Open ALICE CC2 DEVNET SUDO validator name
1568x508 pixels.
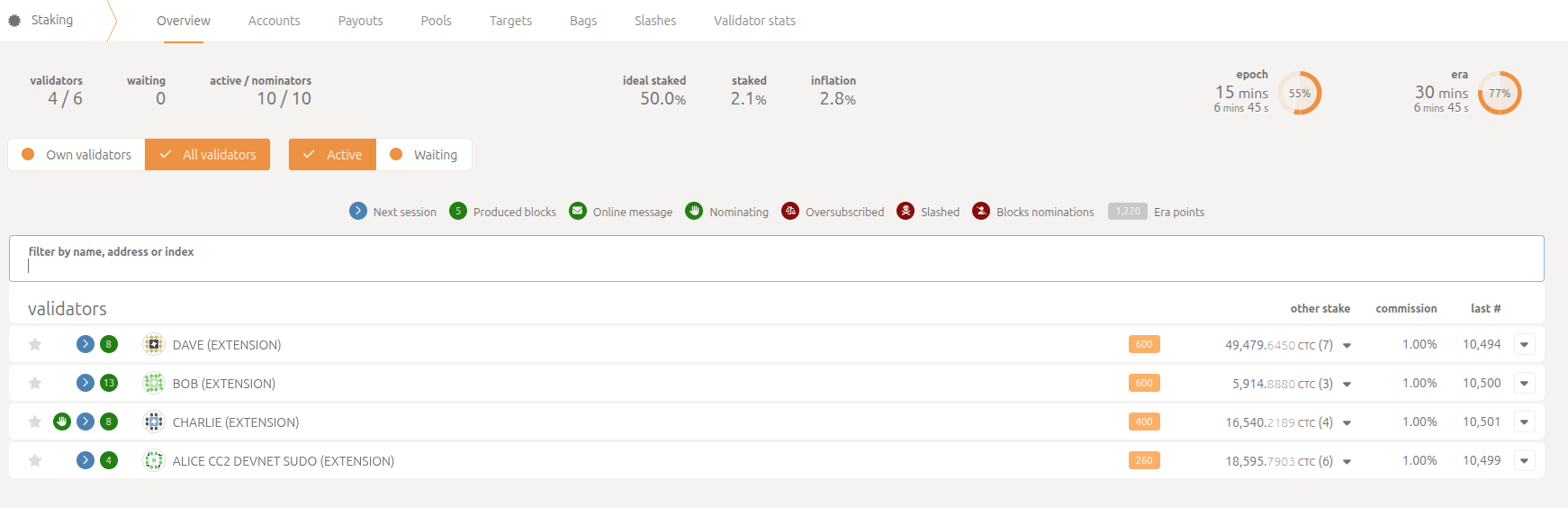pyautogui.click(x=283, y=460)
